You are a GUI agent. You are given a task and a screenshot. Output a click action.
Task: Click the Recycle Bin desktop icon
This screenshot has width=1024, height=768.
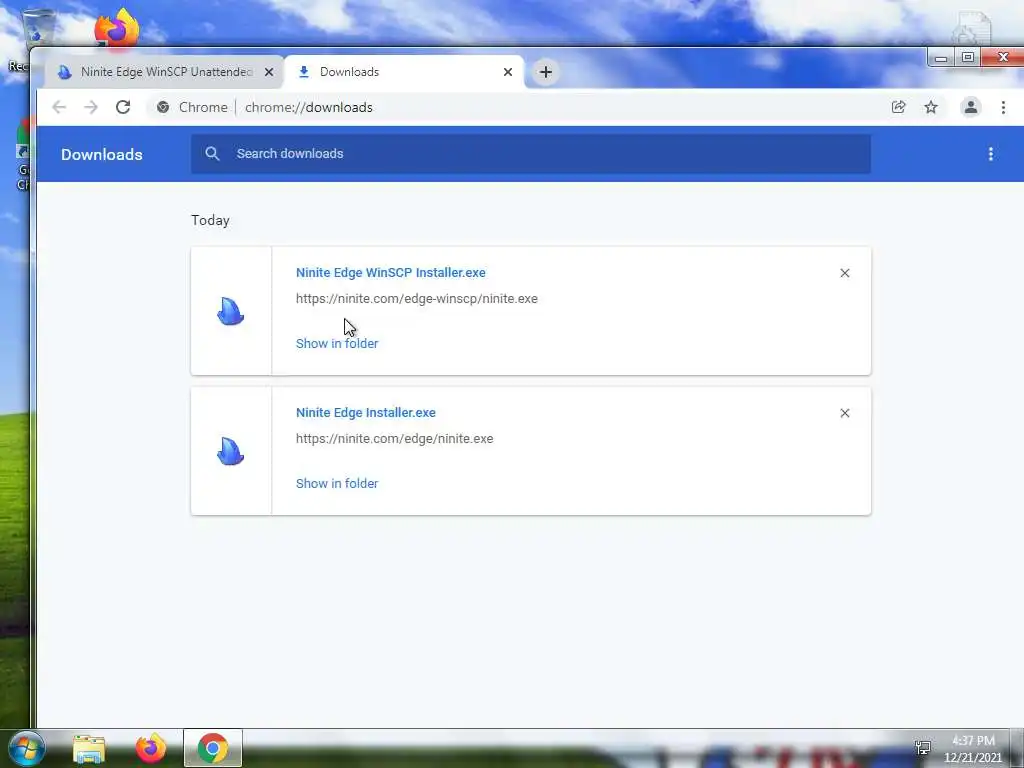(37, 27)
